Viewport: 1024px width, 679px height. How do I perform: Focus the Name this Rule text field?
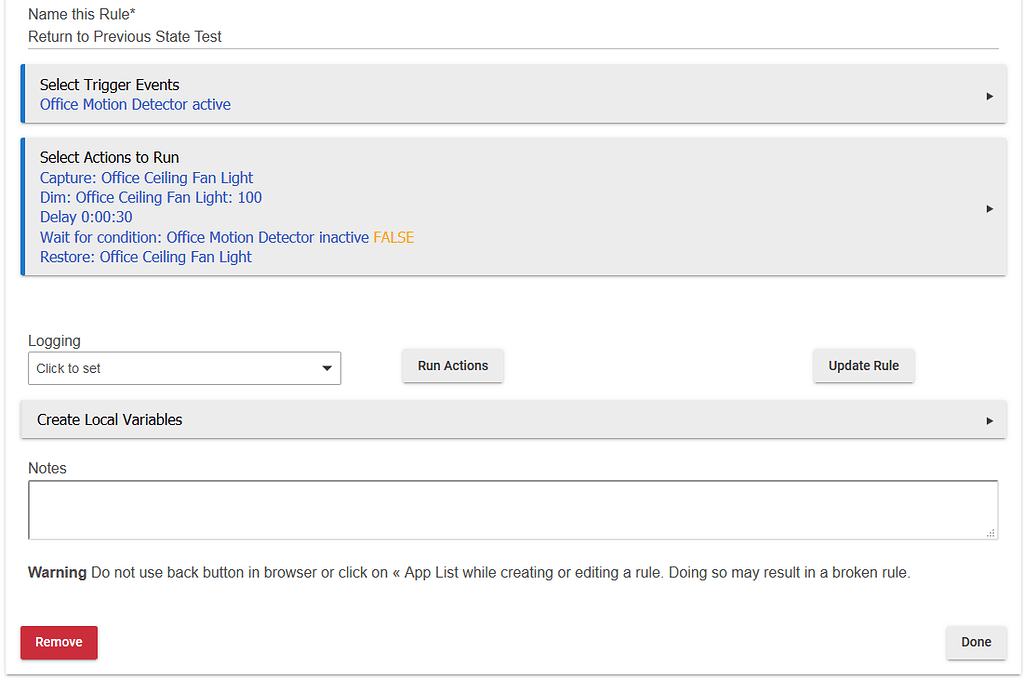coord(512,37)
